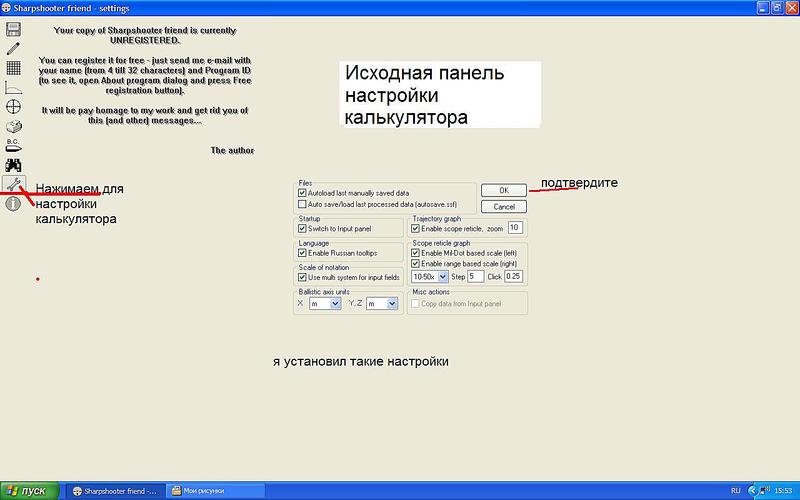Open the B.C. bullet coefficient panel

[x=13, y=145]
